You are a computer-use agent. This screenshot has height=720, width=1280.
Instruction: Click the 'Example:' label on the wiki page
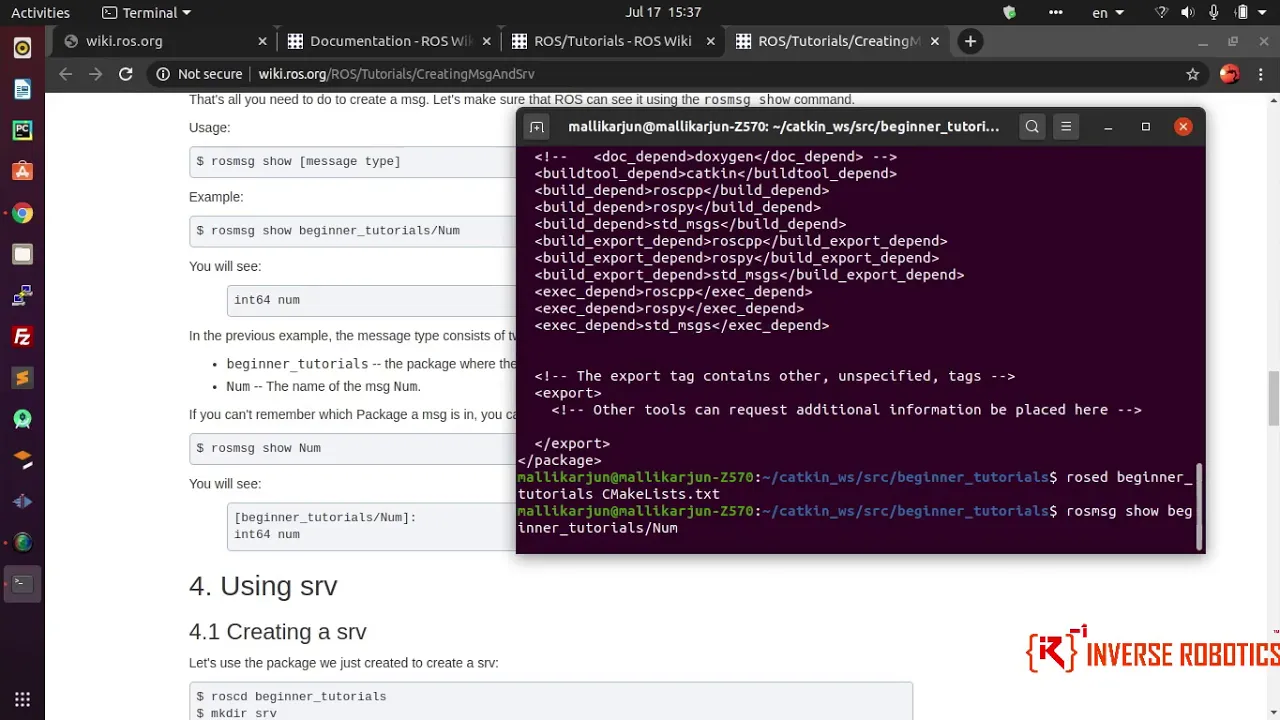216,197
